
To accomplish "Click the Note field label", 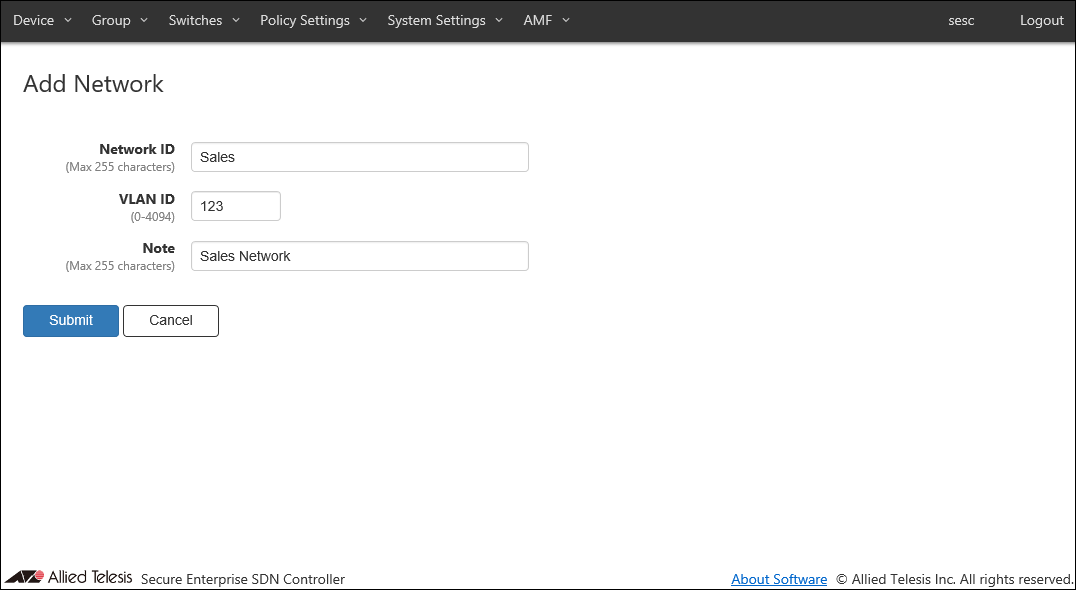I will (x=158, y=248).
